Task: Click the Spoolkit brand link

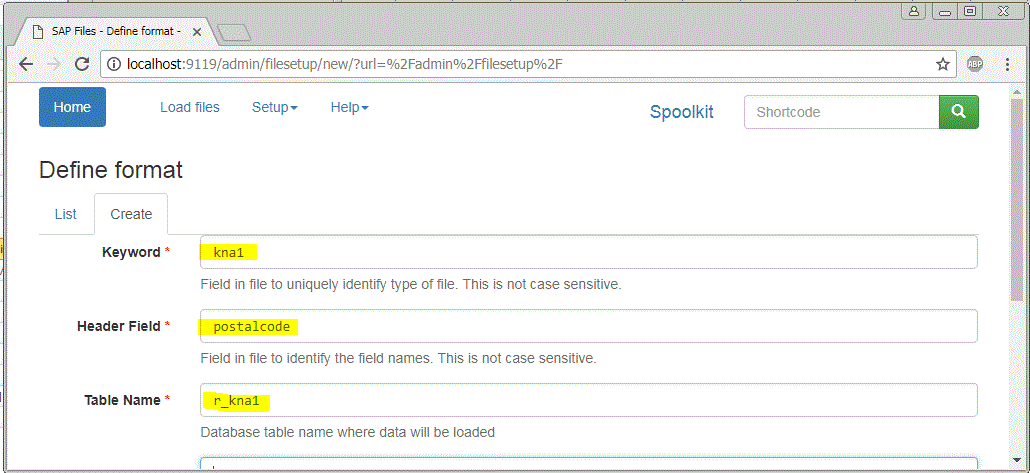Action: [682, 112]
